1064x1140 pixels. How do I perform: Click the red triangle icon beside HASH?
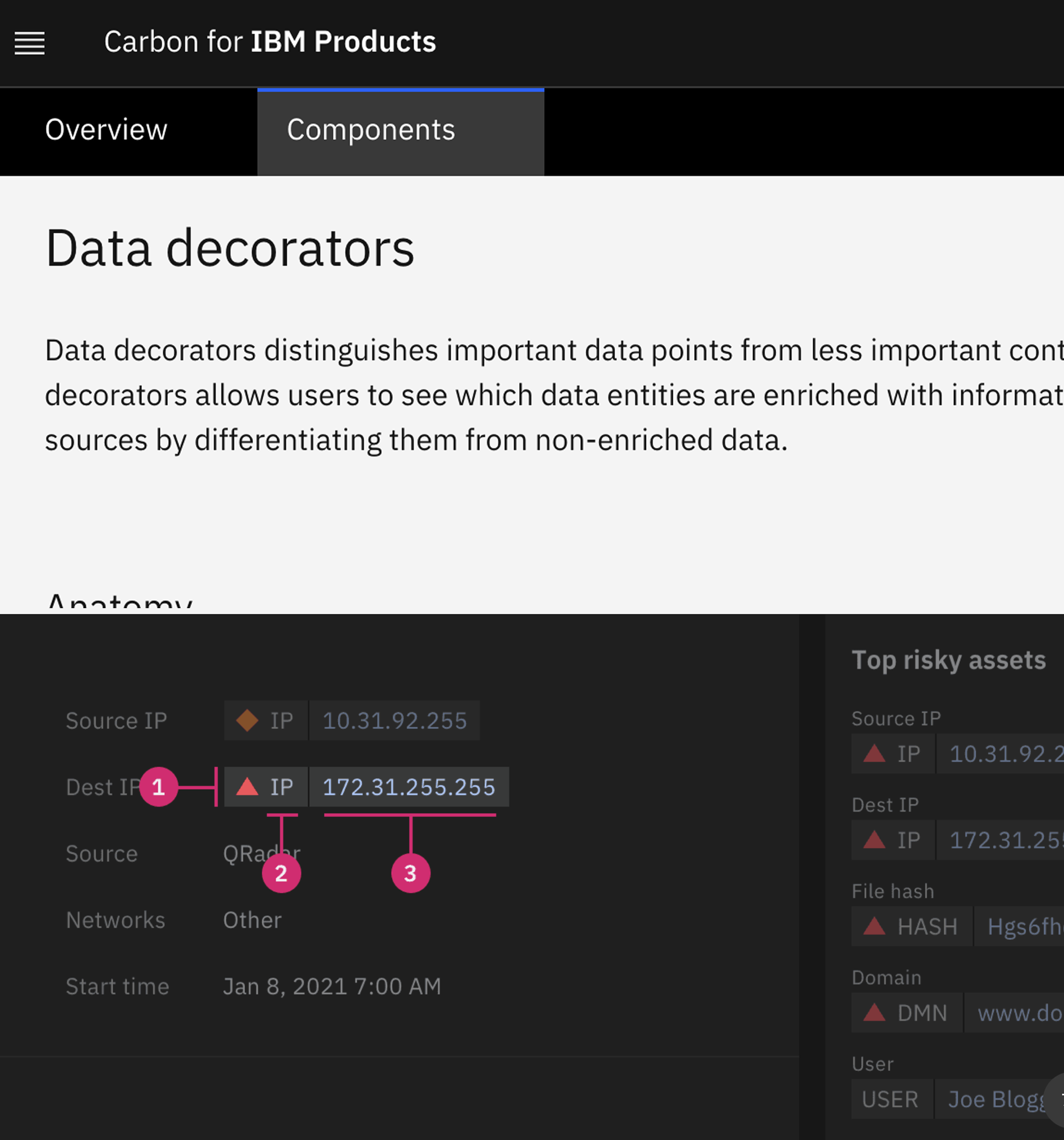[x=874, y=926]
